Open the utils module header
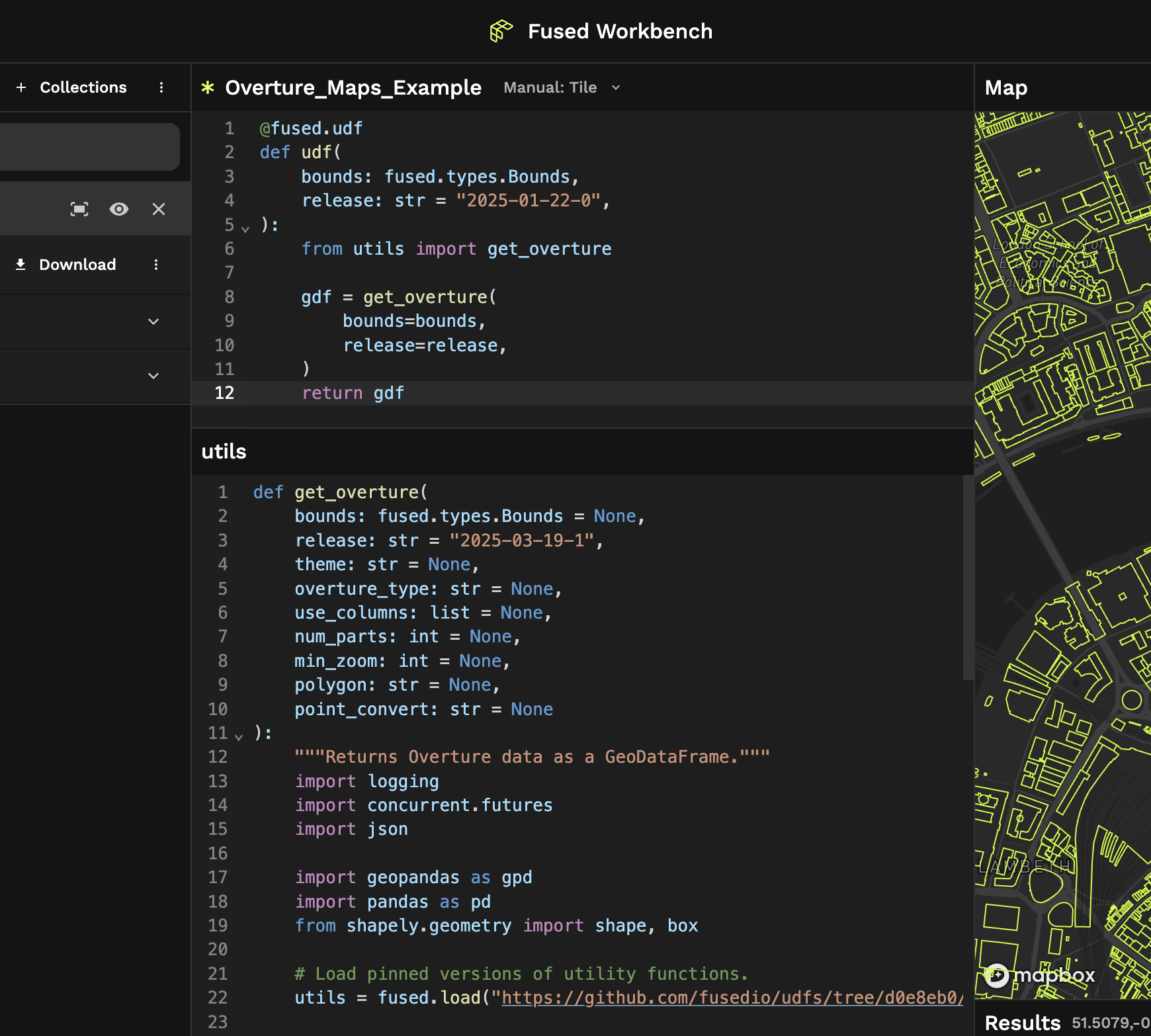Image resolution: width=1151 pixels, height=1036 pixels. pyautogui.click(x=224, y=451)
